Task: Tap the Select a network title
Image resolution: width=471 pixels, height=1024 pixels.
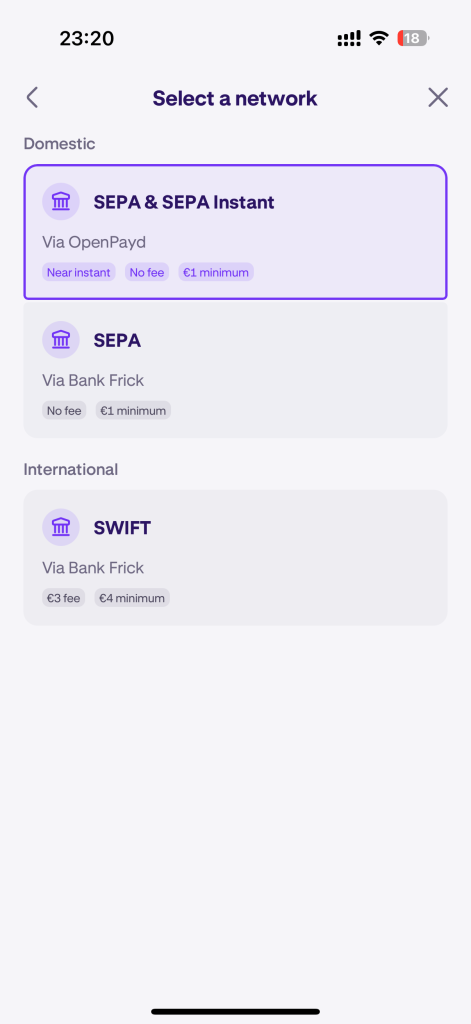Action: pyautogui.click(x=235, y=98)
